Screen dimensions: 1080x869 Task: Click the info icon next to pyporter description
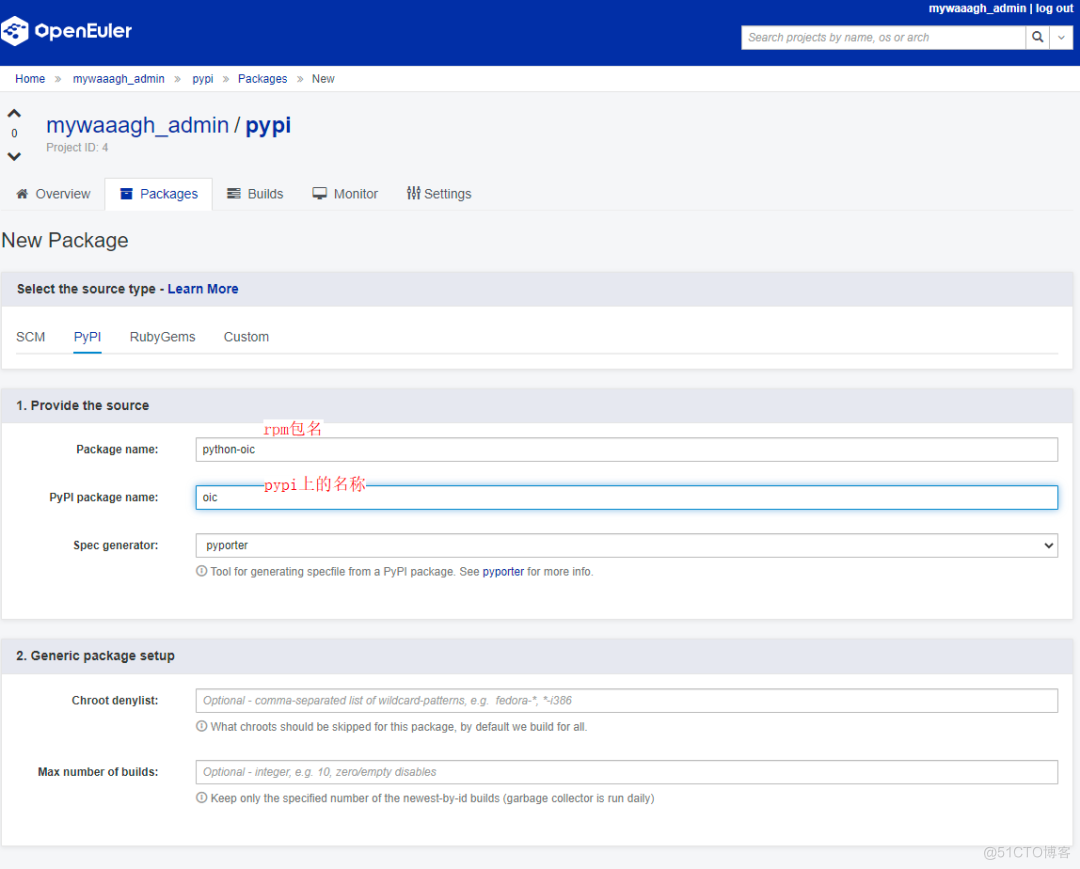point(200,571)
